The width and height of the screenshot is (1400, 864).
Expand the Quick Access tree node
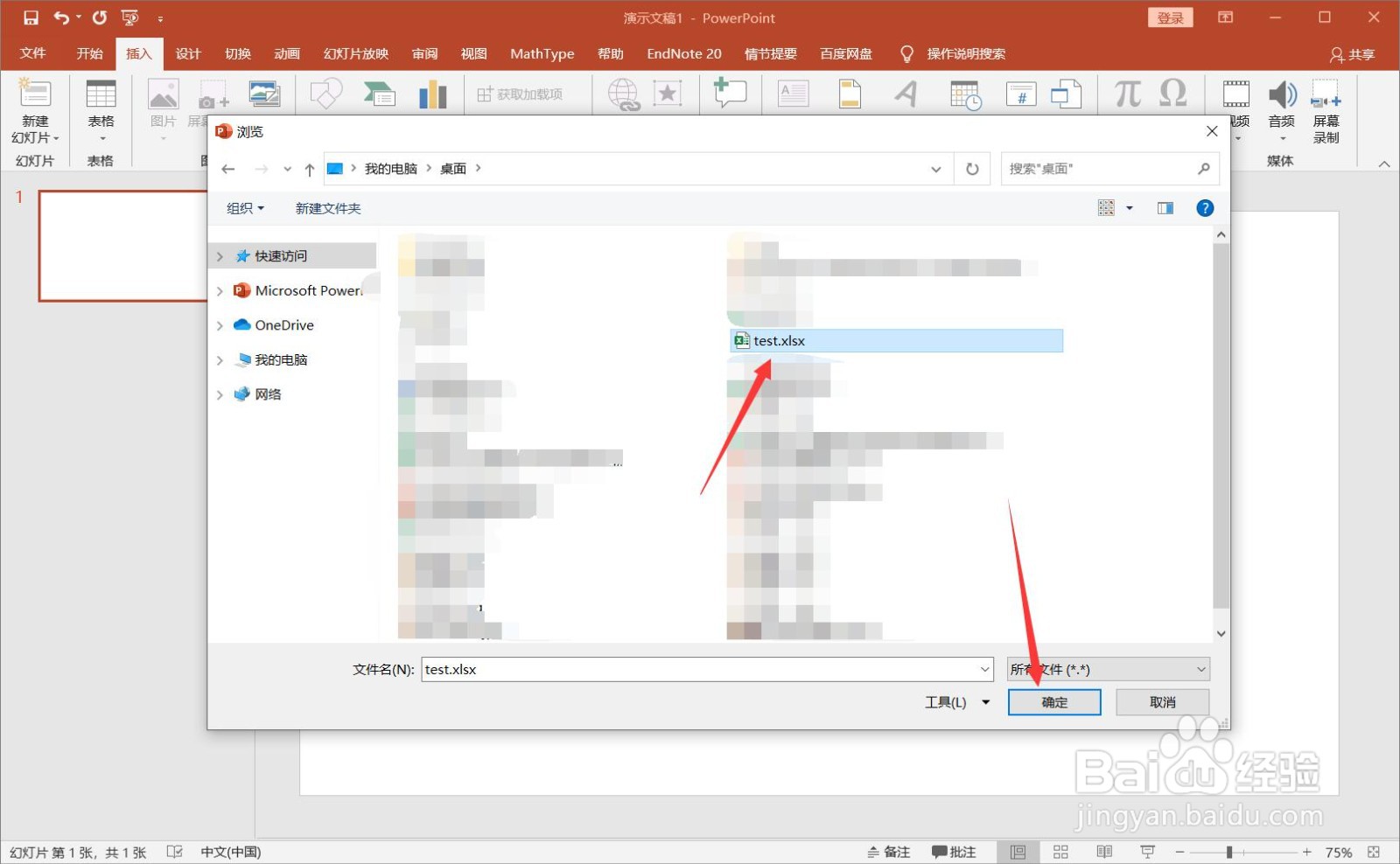(x=220, y=256)
